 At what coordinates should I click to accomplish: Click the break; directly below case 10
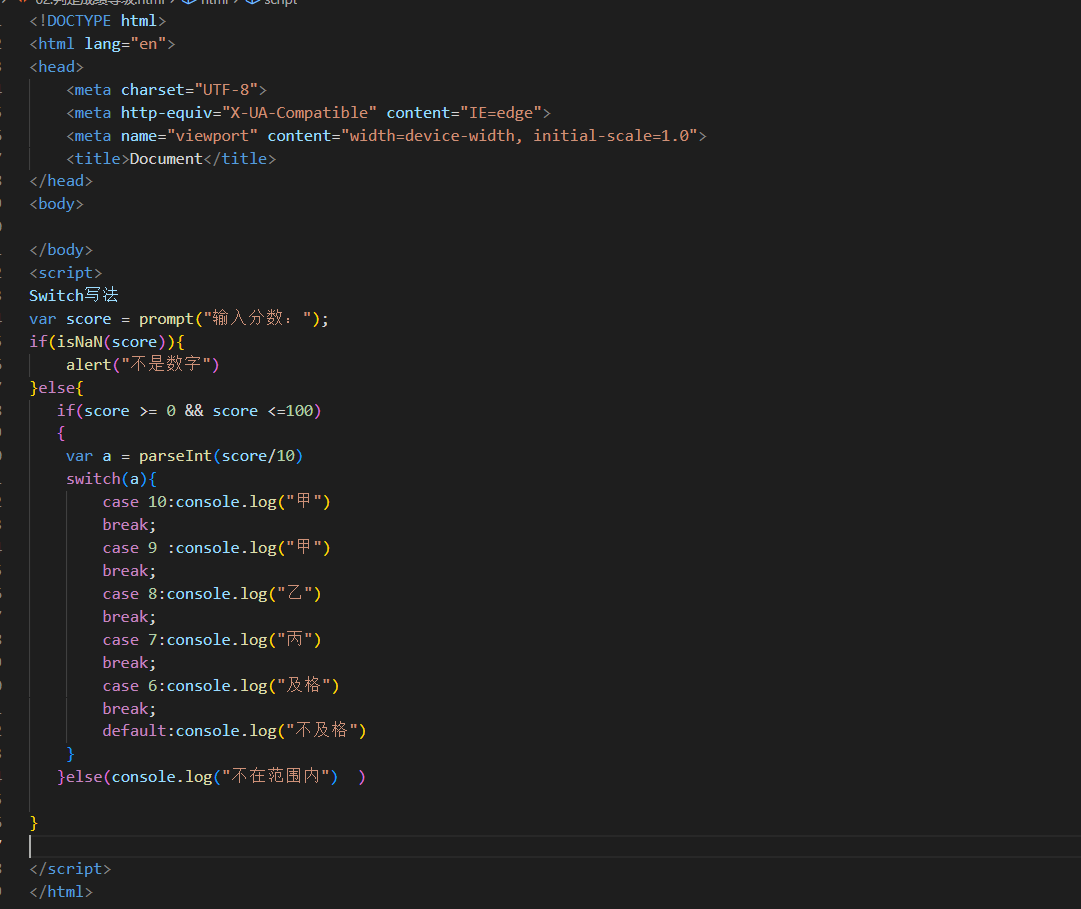pyautogui.click(x=130, y=525)
